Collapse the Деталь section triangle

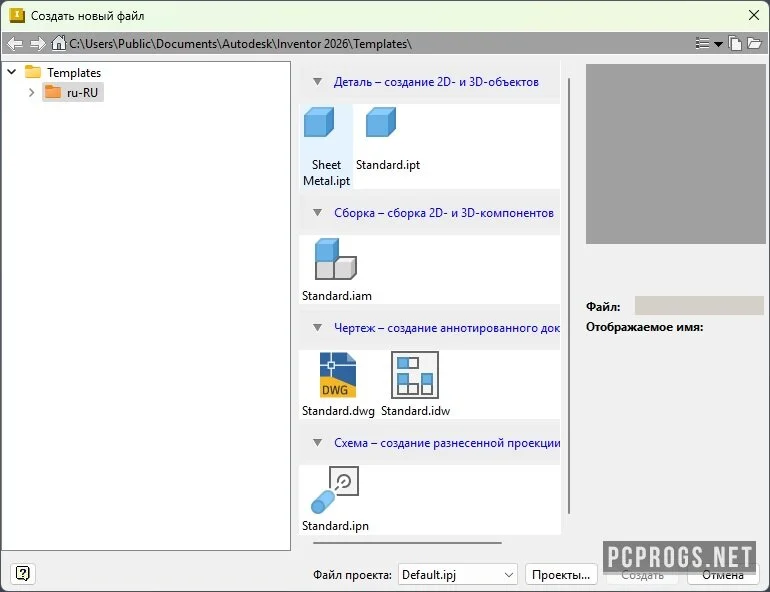(x=318, y=81)
